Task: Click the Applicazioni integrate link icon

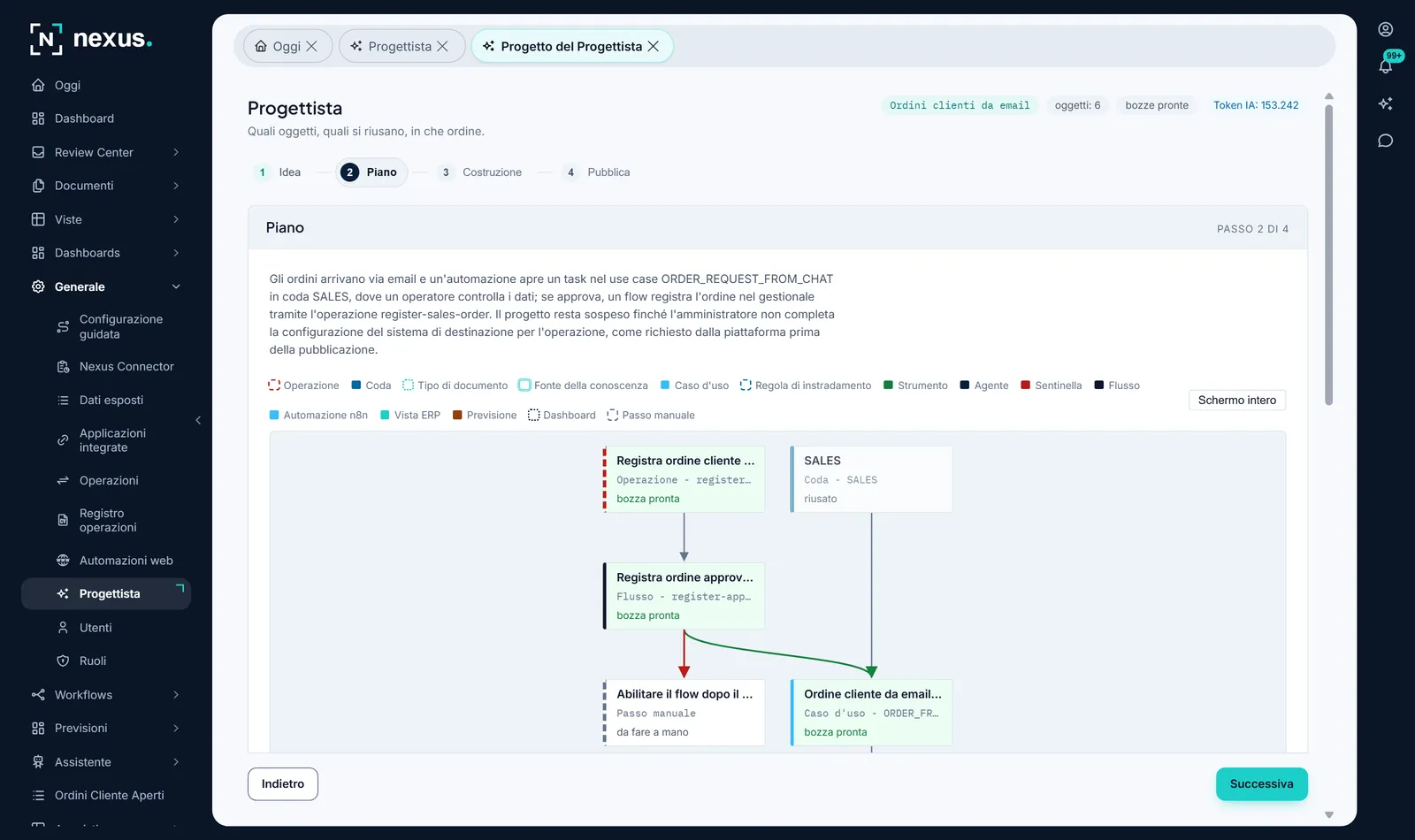Action: 63,440
